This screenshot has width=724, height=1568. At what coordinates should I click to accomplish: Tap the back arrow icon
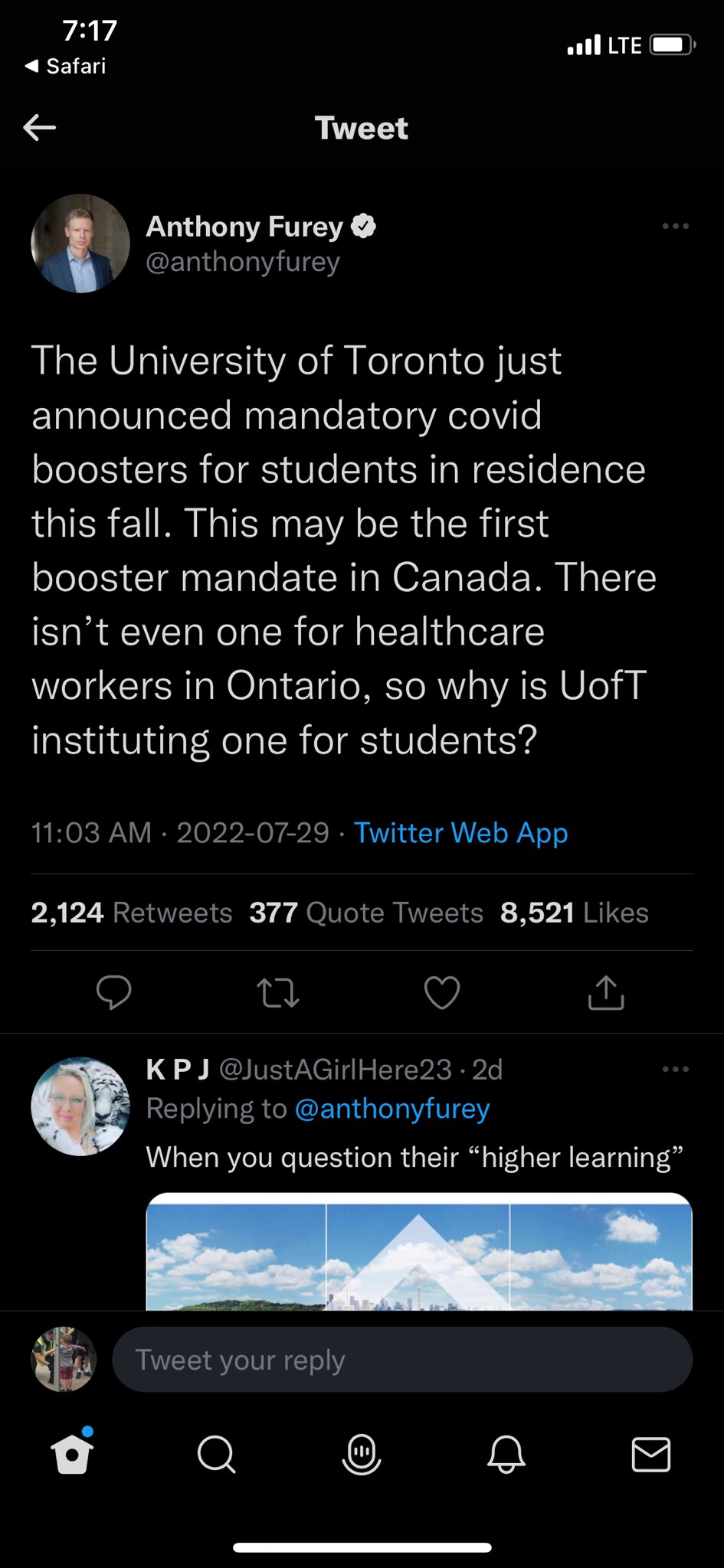coord(40,128)
